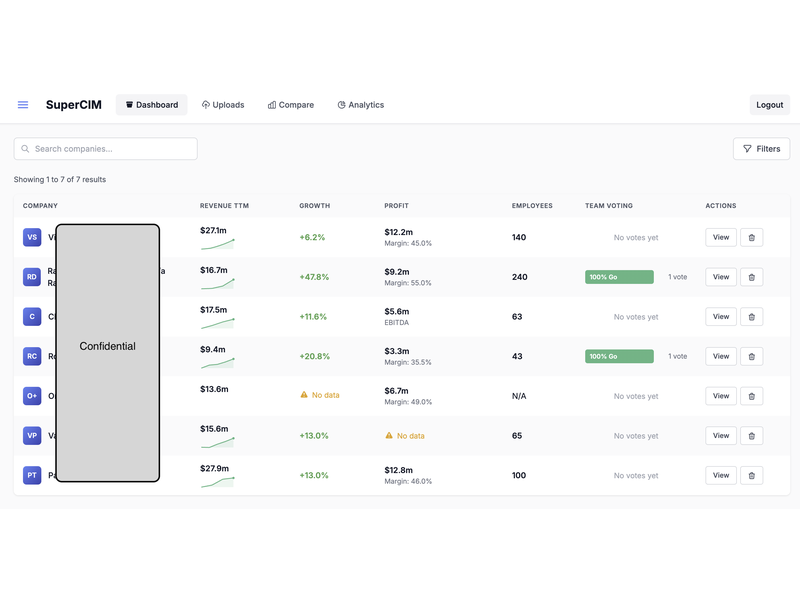This screenshot has height=600, width=800.
Task: Sort by Revenue TTM column header
Action: pos(224,206)
